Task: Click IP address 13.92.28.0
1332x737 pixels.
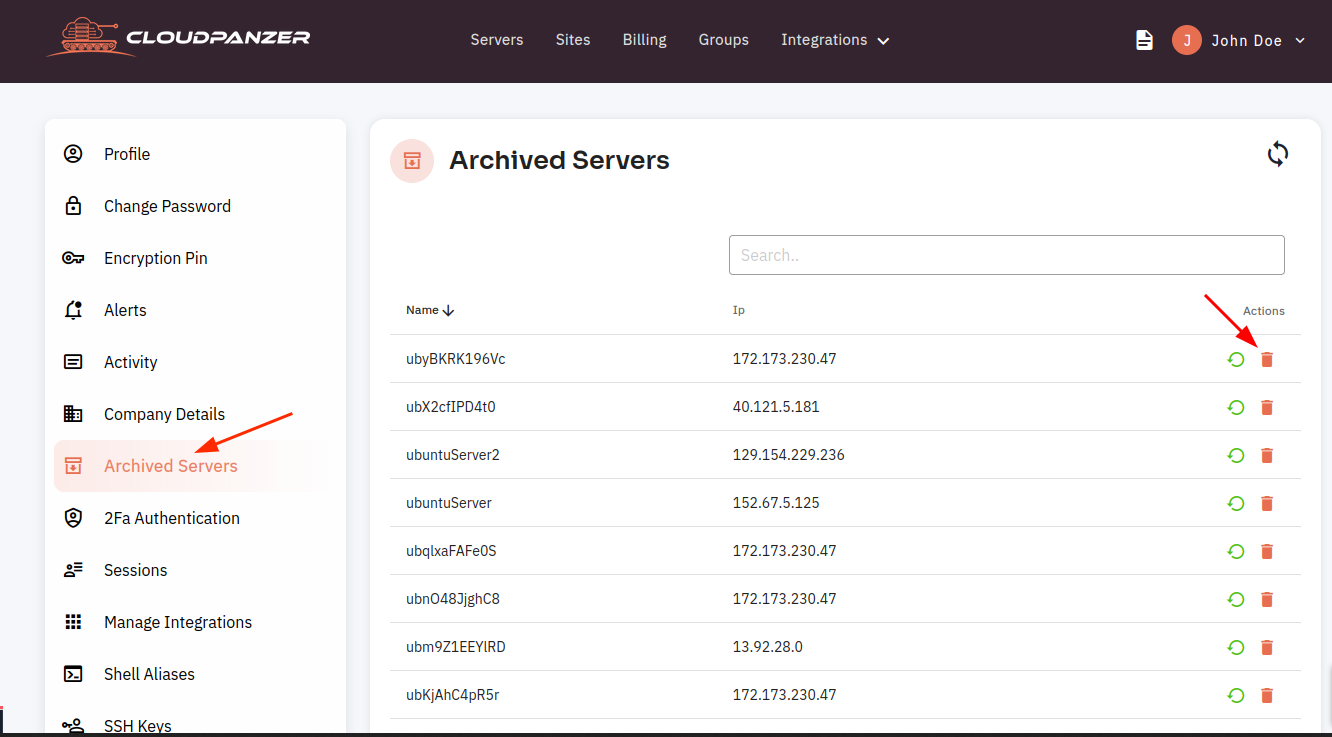Action: click(x=768, y=647)
